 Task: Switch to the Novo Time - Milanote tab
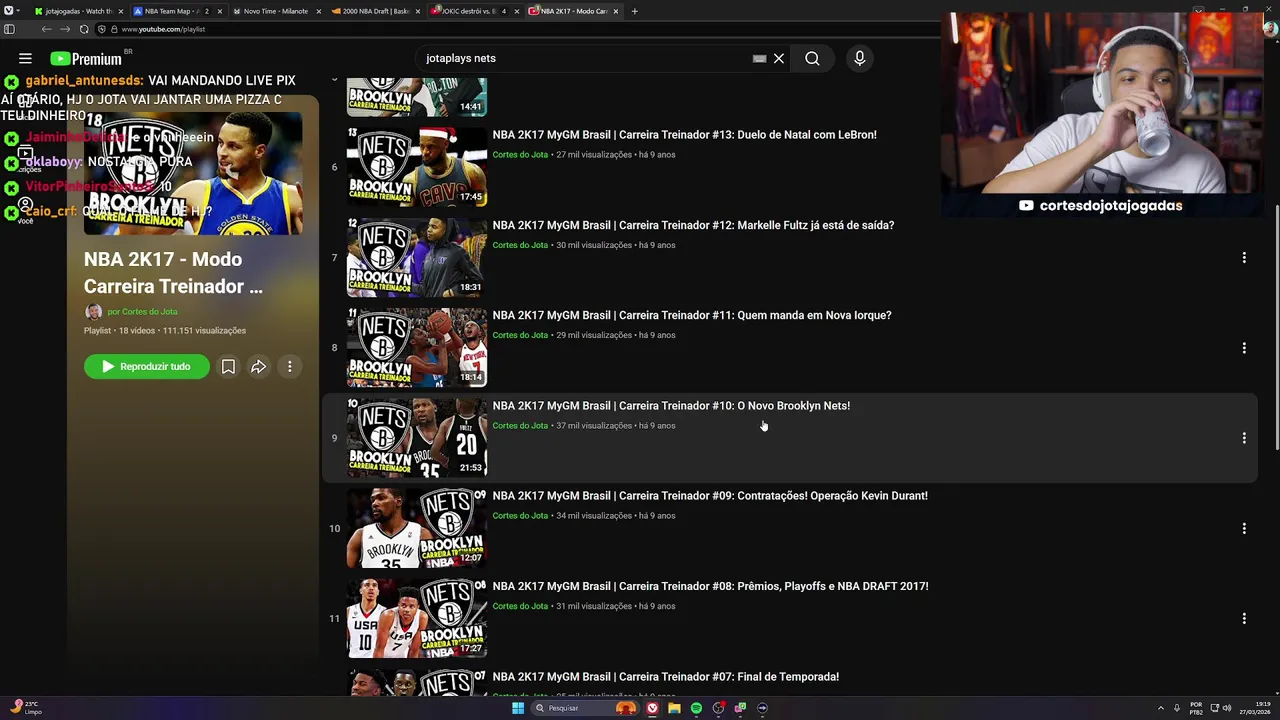click(x=275, y=11)
